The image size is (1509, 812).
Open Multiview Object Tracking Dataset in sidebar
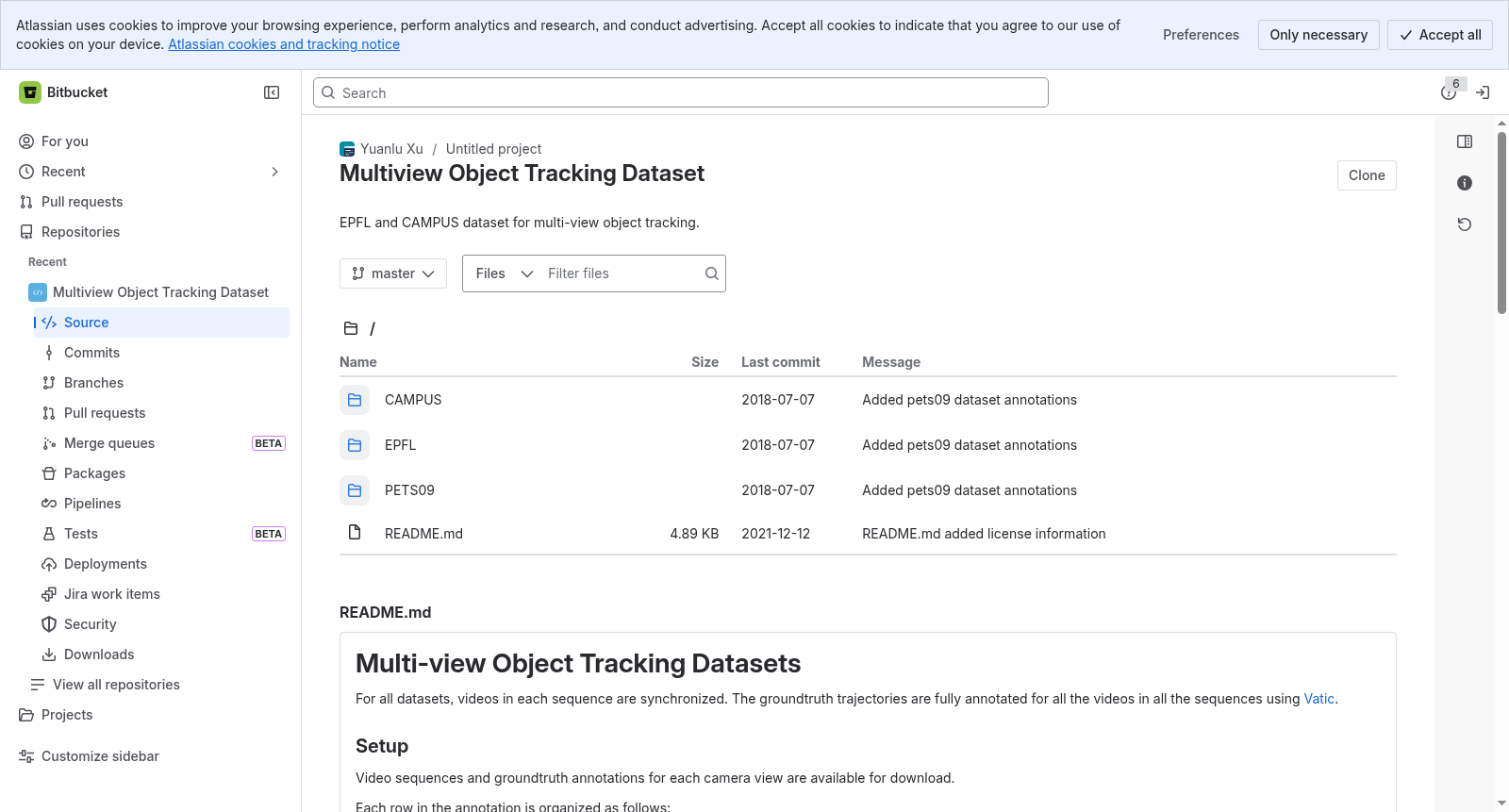pyautogui.click(x=158, y=292)
